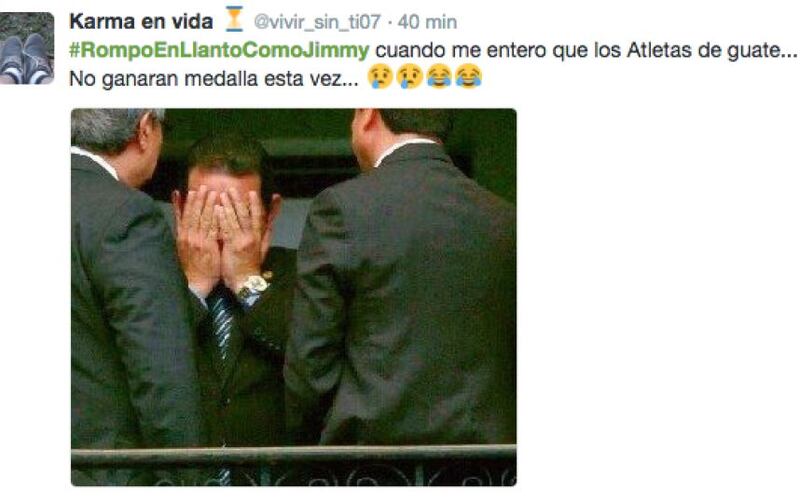Click the wristwatch in the photo
The height and width of the screenshot is (503, 800).
(x=252, y=287)
